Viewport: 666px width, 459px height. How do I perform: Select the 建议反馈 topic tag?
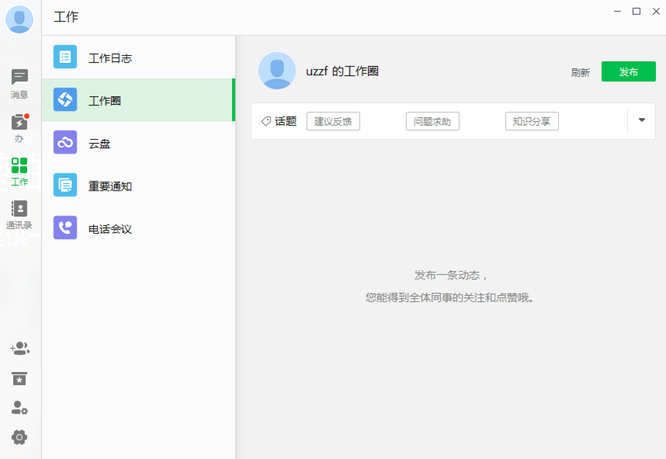pyautogui.click(x=333, y=121)
